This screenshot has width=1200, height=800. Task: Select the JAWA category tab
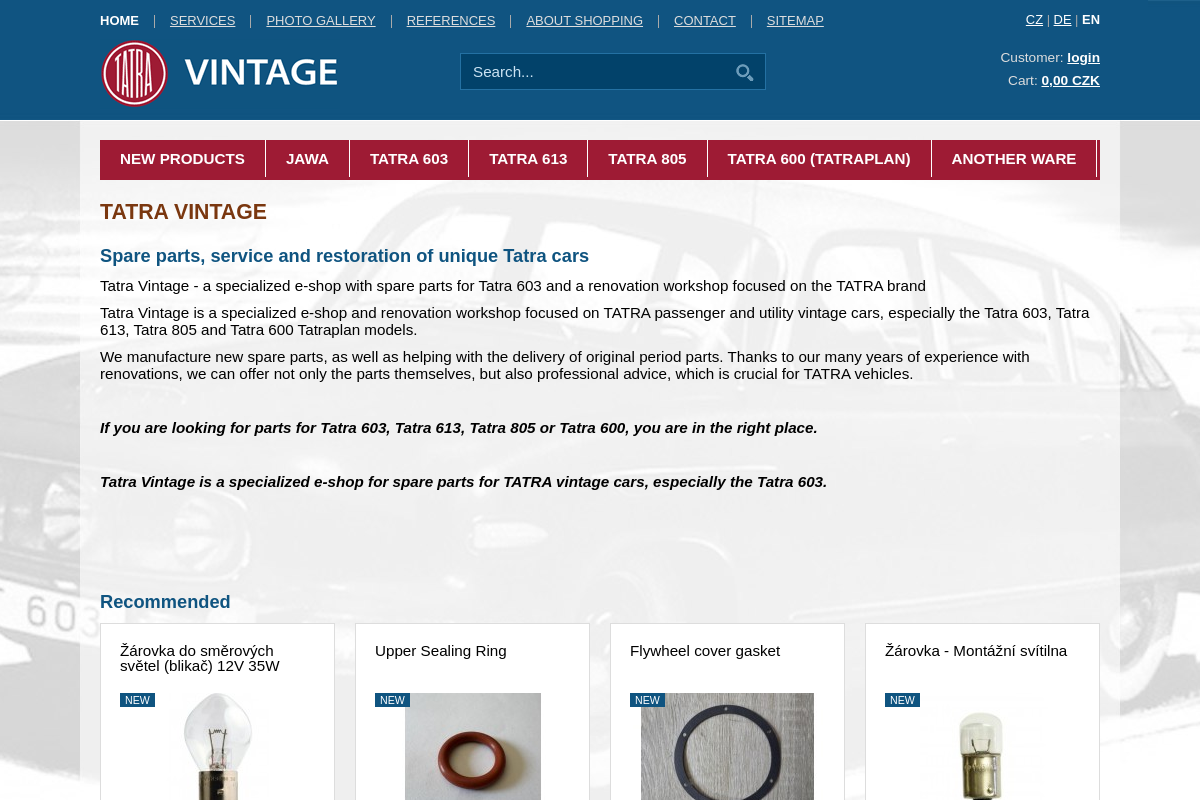(x=307, y=159)
